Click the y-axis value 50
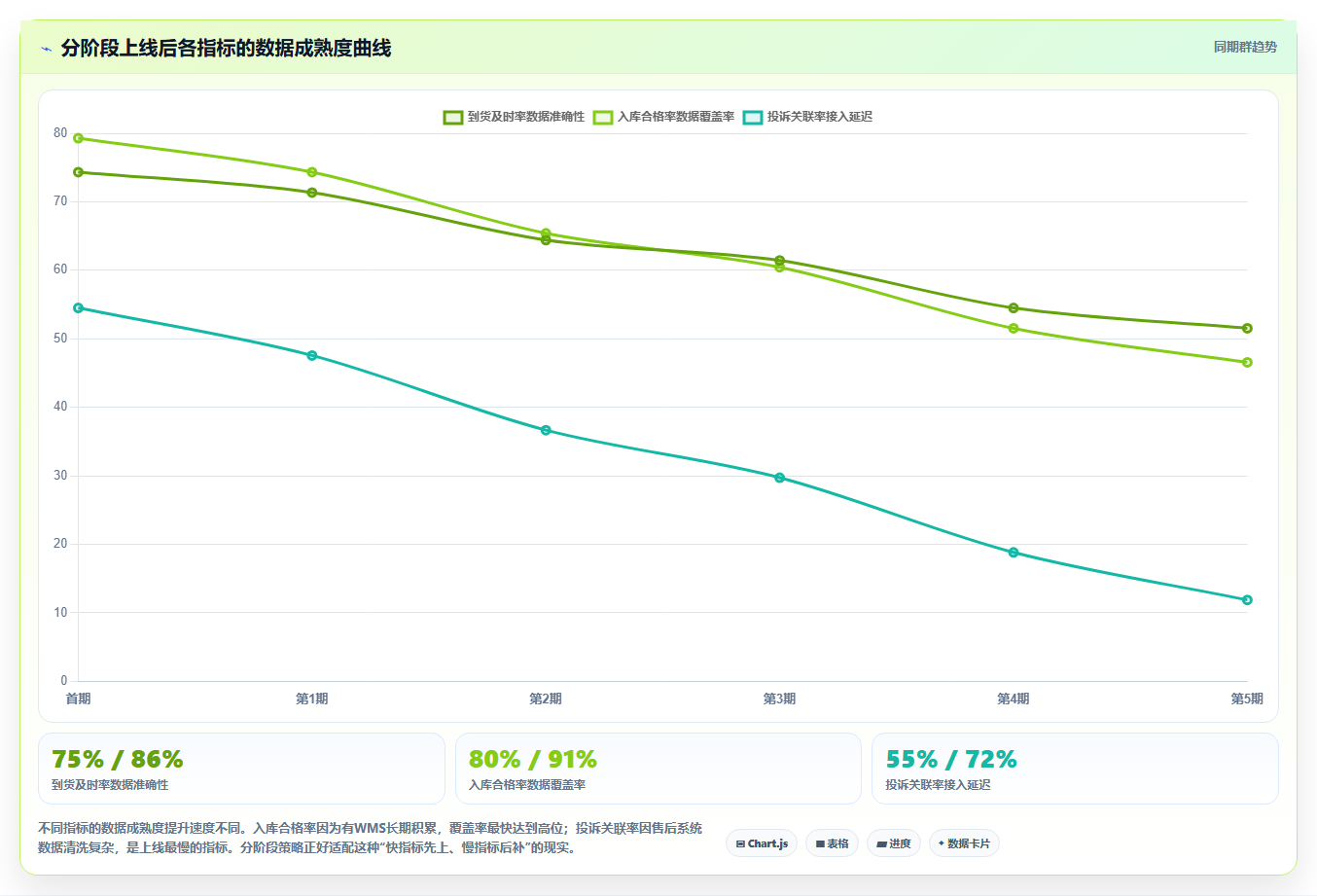The width and height of the screenshot is (1317, 896). pos(60,339)
